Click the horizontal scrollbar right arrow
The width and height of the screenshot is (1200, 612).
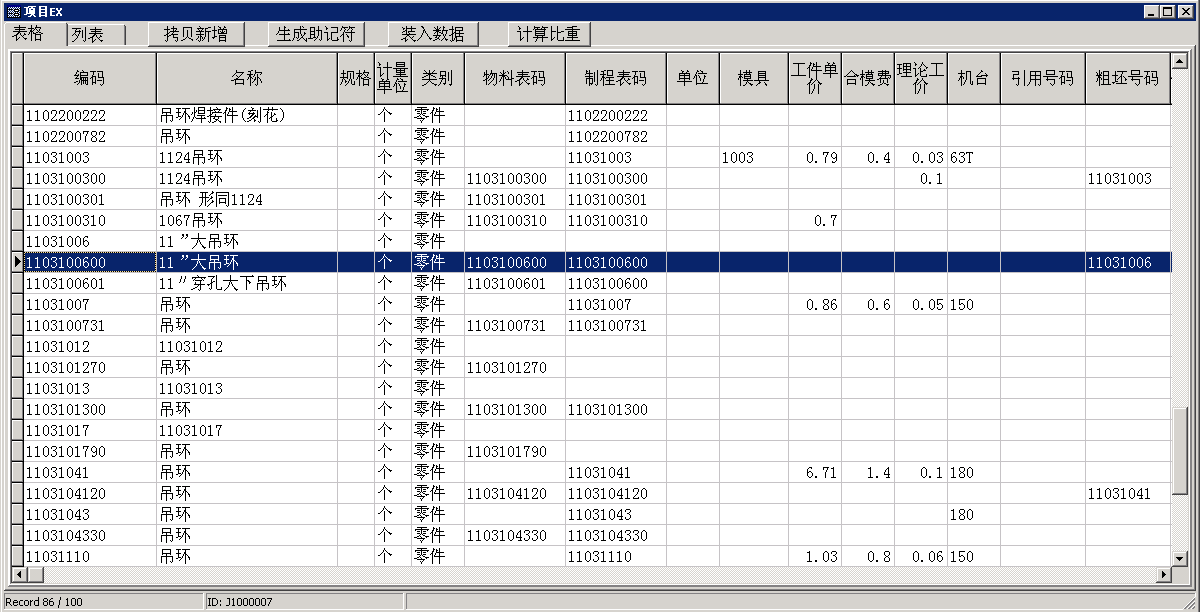pyautogui.click(x=1163, y=575)
